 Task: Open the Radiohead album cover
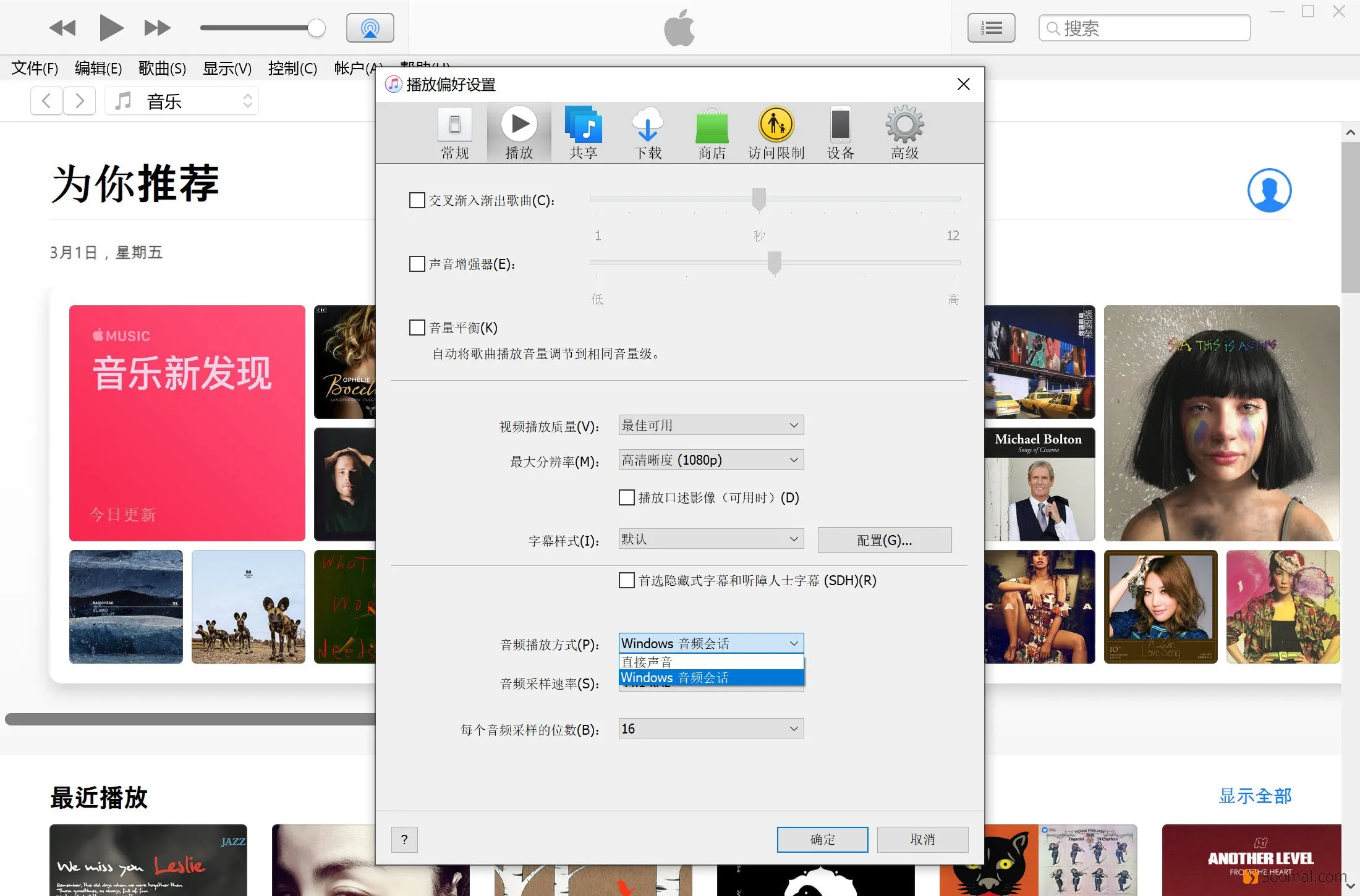[126, 607]
